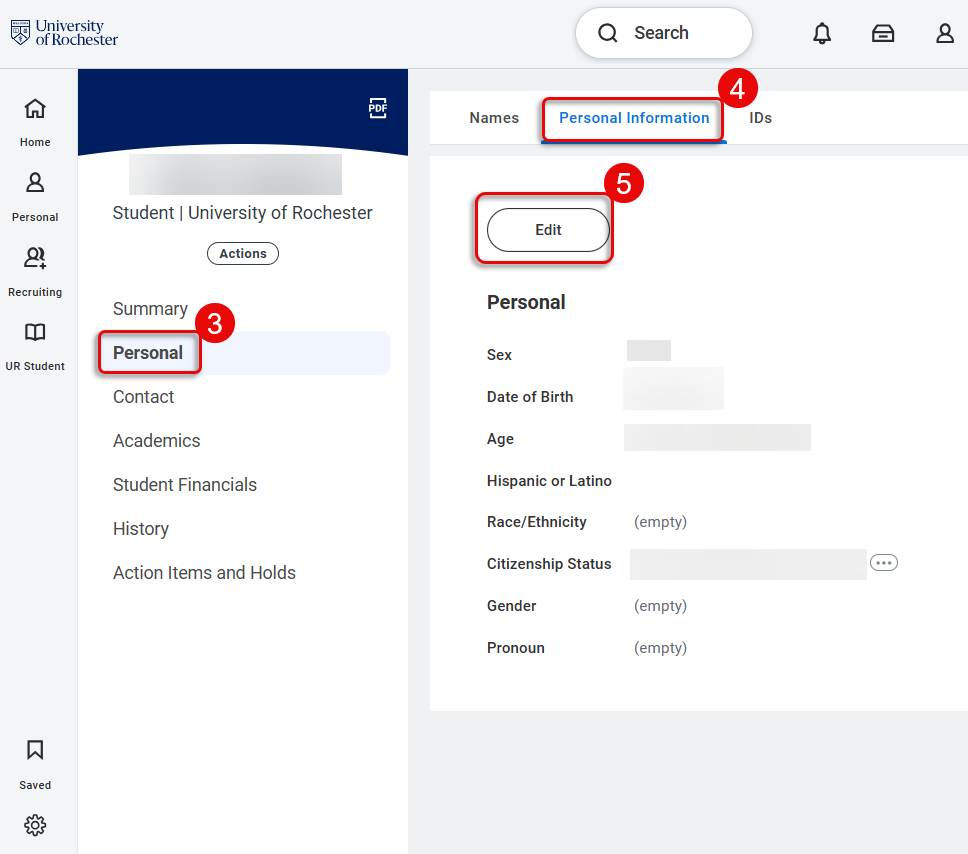Open Student Financials section
968x854 pixels.
[x=185, y=485]
